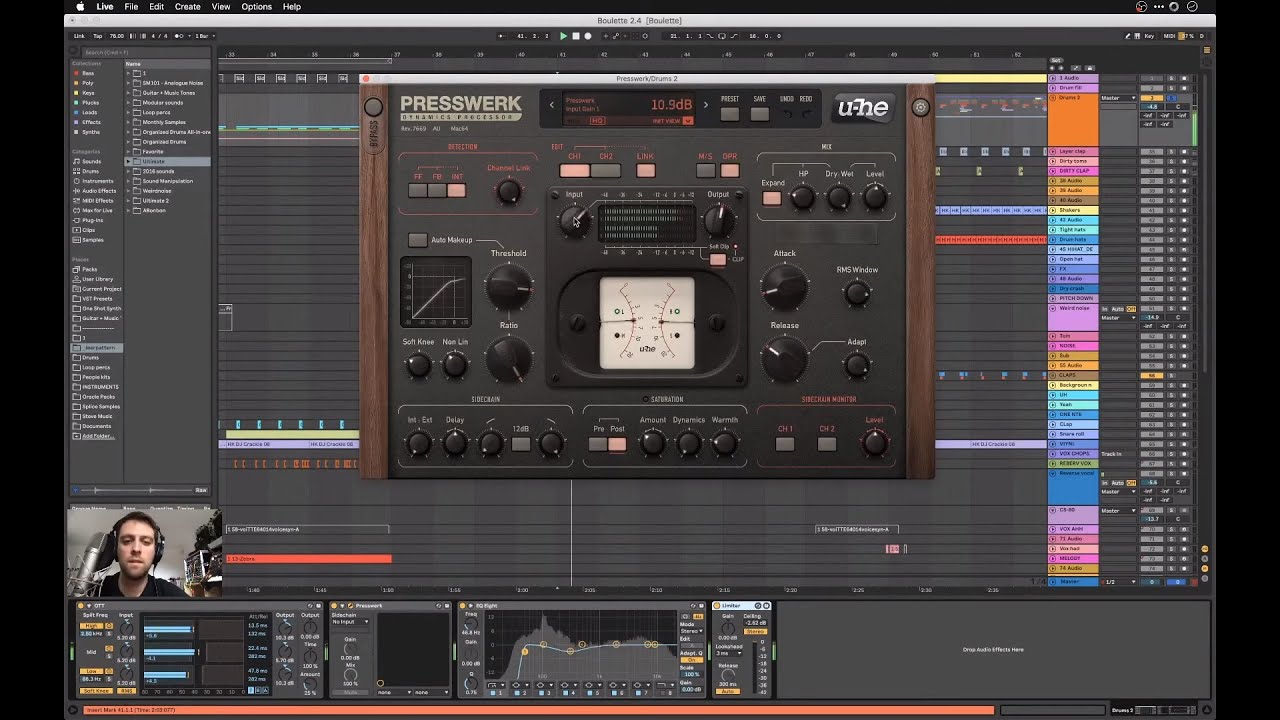Open the Create menu
1280x720 pixels.
click(x=188, y=7)
